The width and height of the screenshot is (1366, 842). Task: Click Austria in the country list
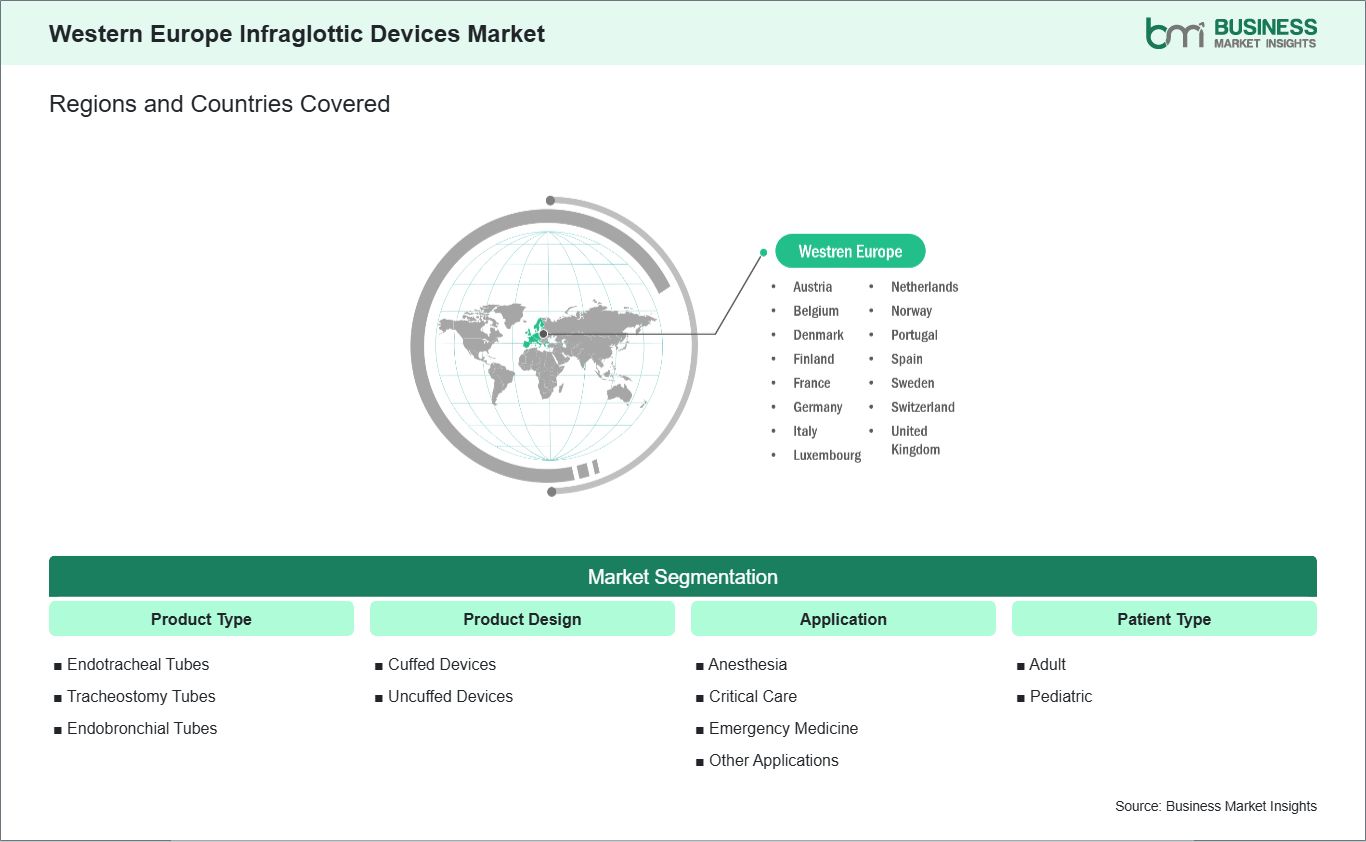tap(812, 287)
